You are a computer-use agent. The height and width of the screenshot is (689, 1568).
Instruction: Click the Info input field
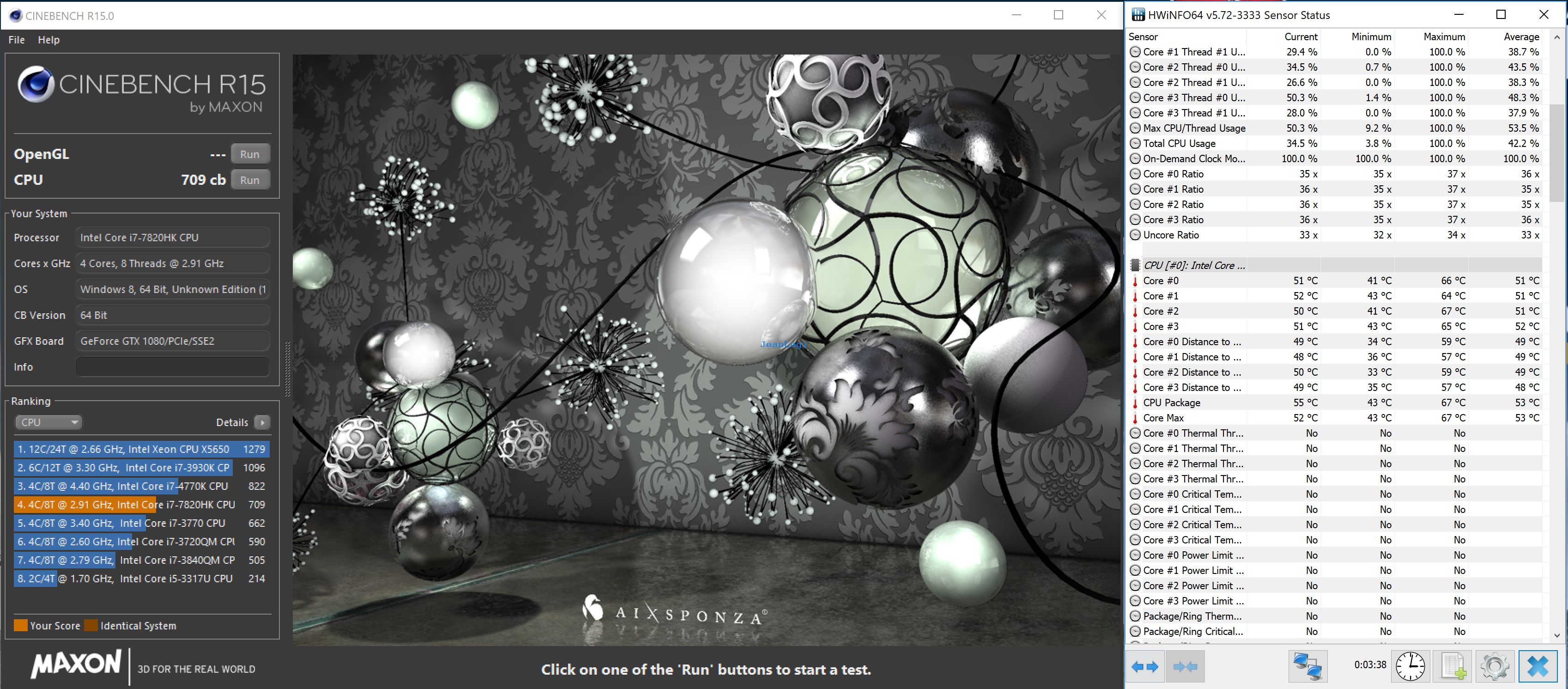tap(172, 367)
